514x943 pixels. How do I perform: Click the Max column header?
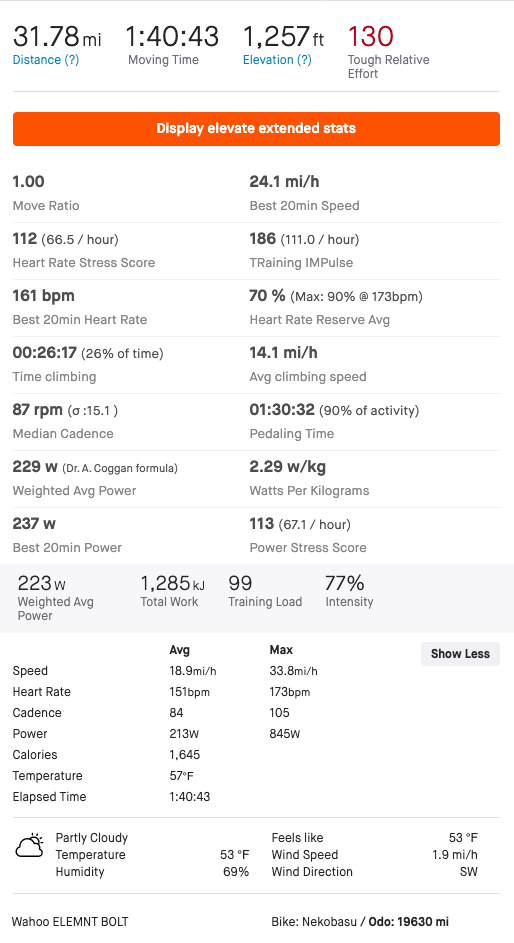click(x=281, y=650)
